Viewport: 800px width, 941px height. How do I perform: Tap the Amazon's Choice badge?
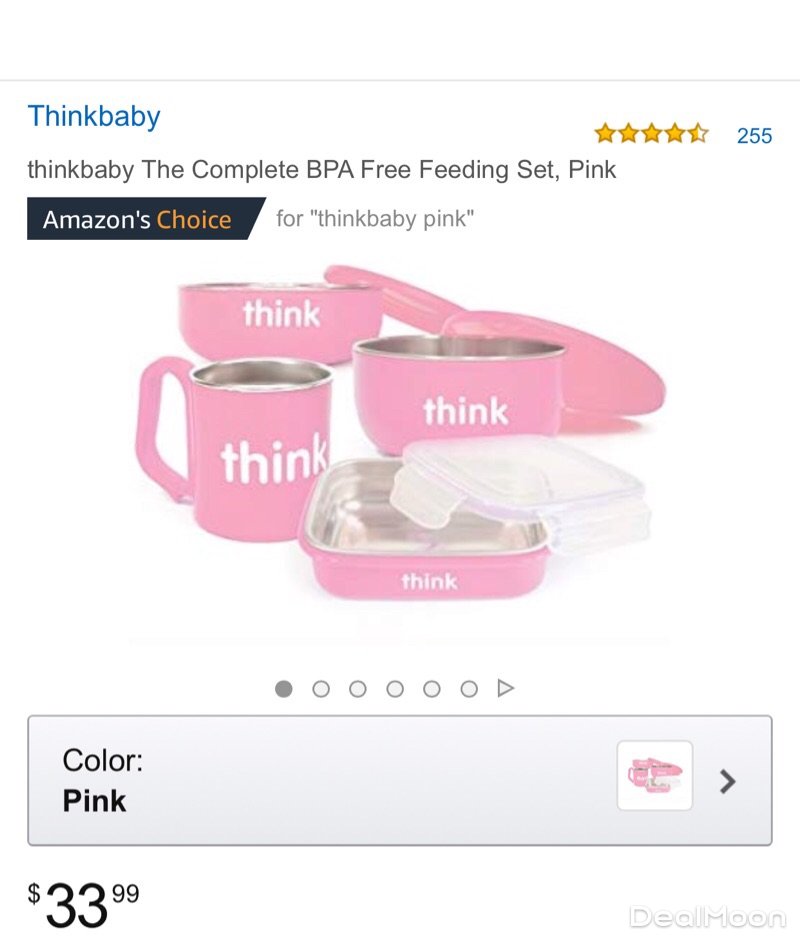pos(146,219)
